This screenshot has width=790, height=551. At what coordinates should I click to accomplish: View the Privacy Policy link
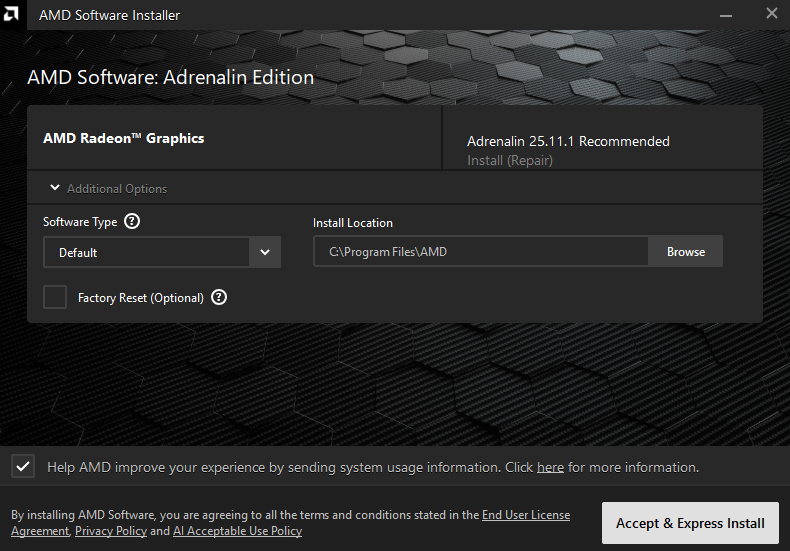(111, 531)
